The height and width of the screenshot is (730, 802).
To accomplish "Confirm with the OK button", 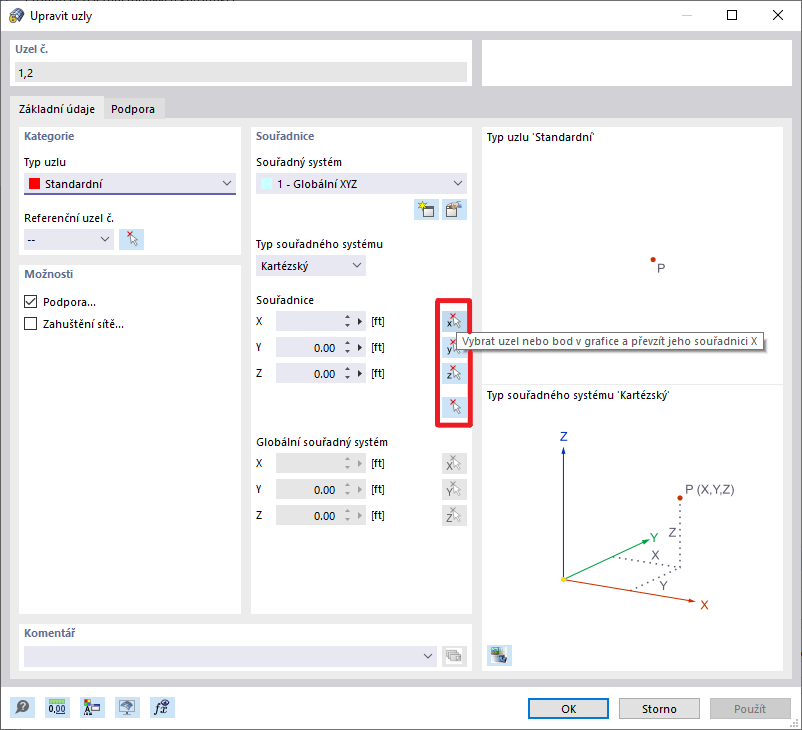I will tap(568, 709).
